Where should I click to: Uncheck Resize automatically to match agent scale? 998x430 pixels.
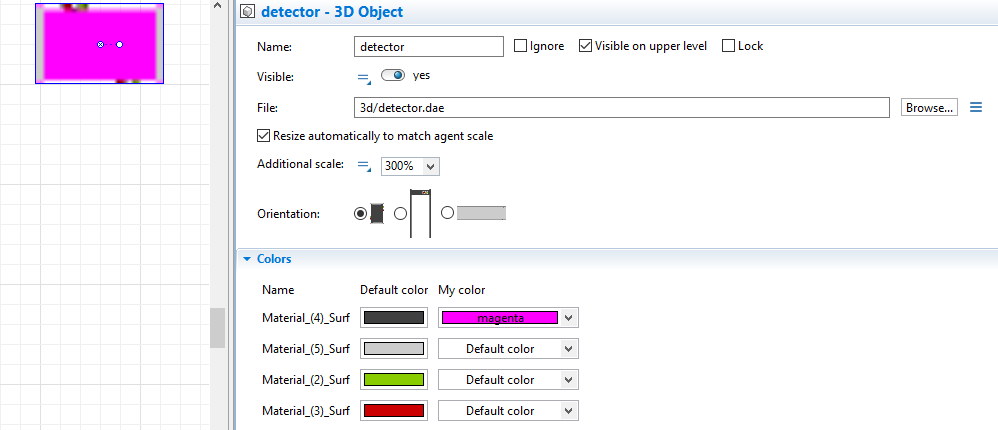coord(264,136)
